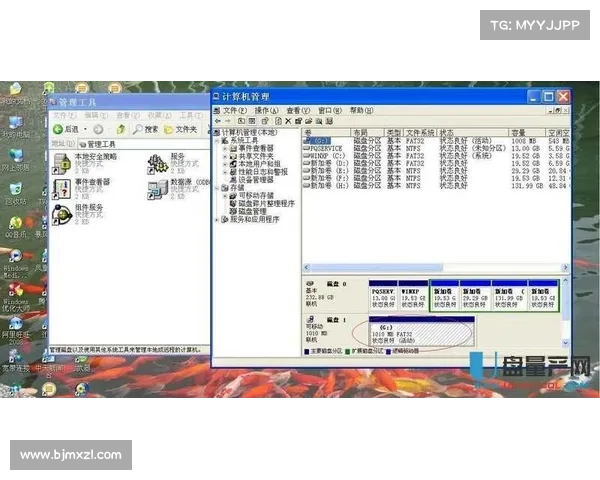Select 磁盘管理 in the tree
Viewport: 600px width, 480px height.
click(x=256, y=211)
